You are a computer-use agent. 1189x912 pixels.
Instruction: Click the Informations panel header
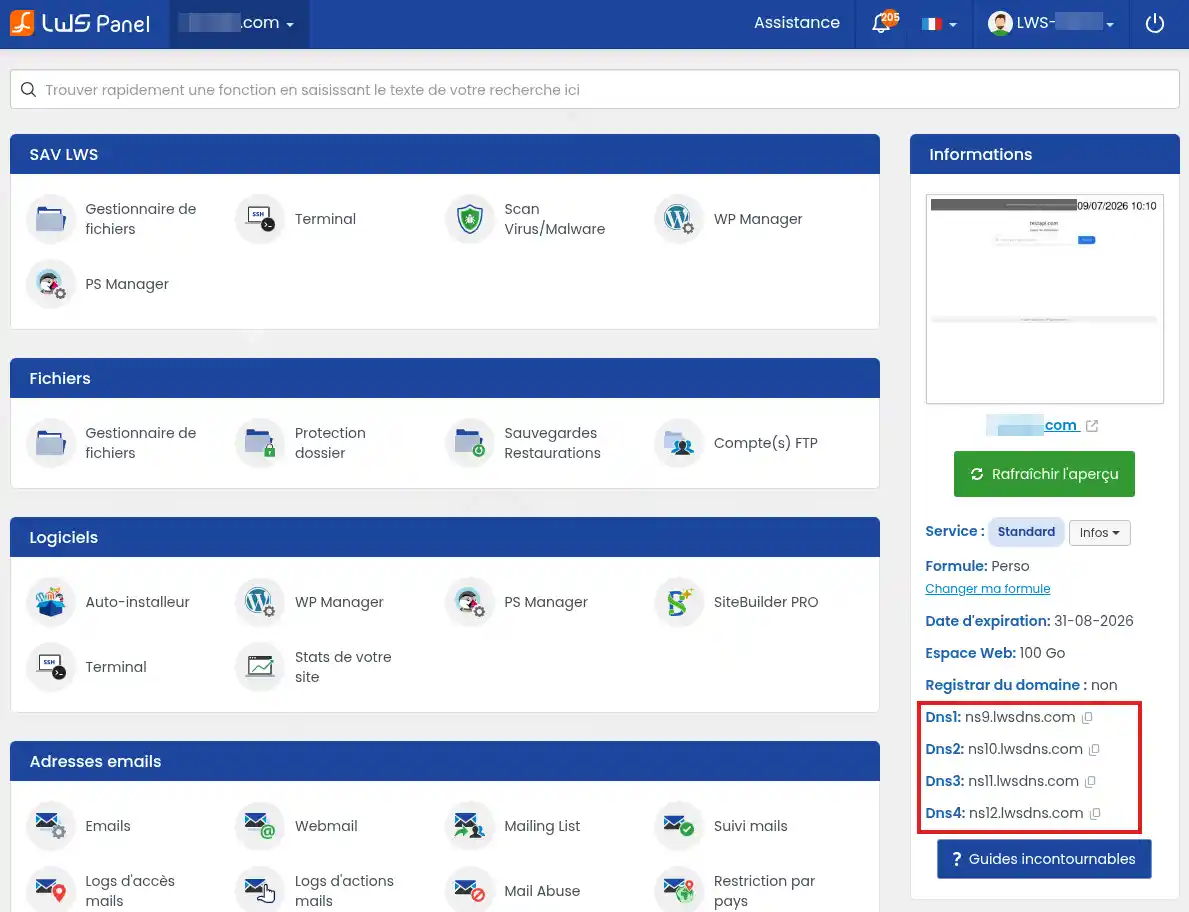pyautogui.click(x=1044, y=154)
